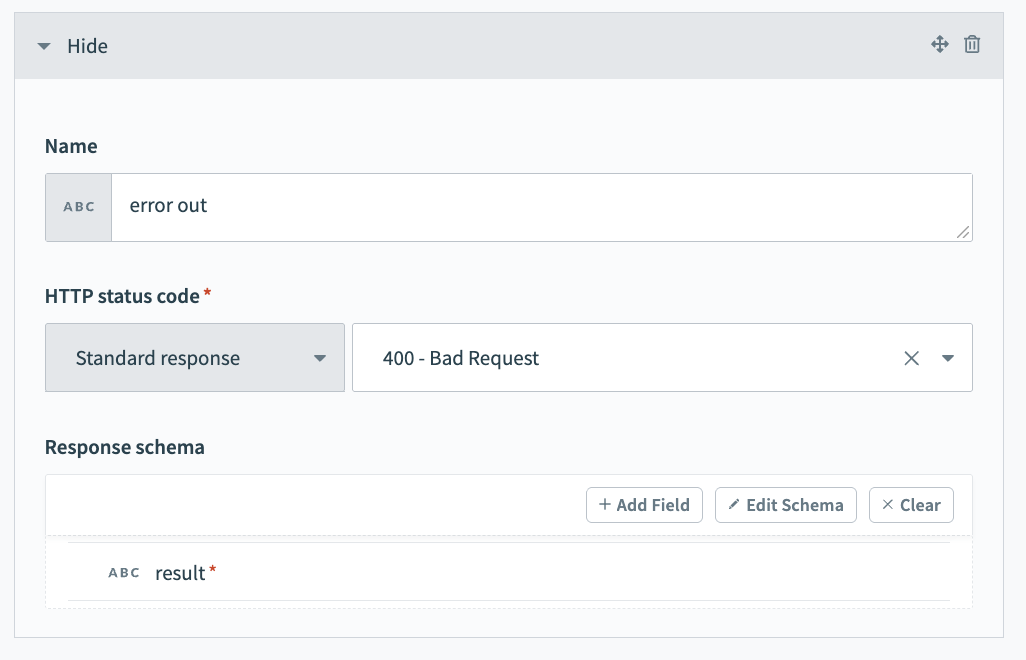Click the Hide header label

[x=87, y=46]
